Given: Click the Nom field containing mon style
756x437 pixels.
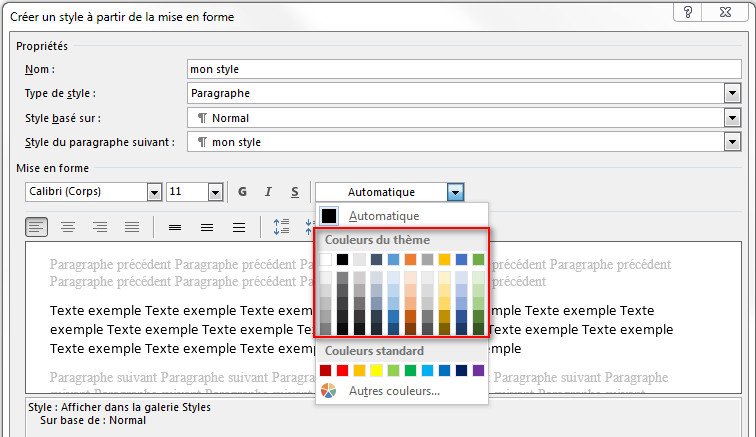Looking at the screenshot, I should coord(455,69).
